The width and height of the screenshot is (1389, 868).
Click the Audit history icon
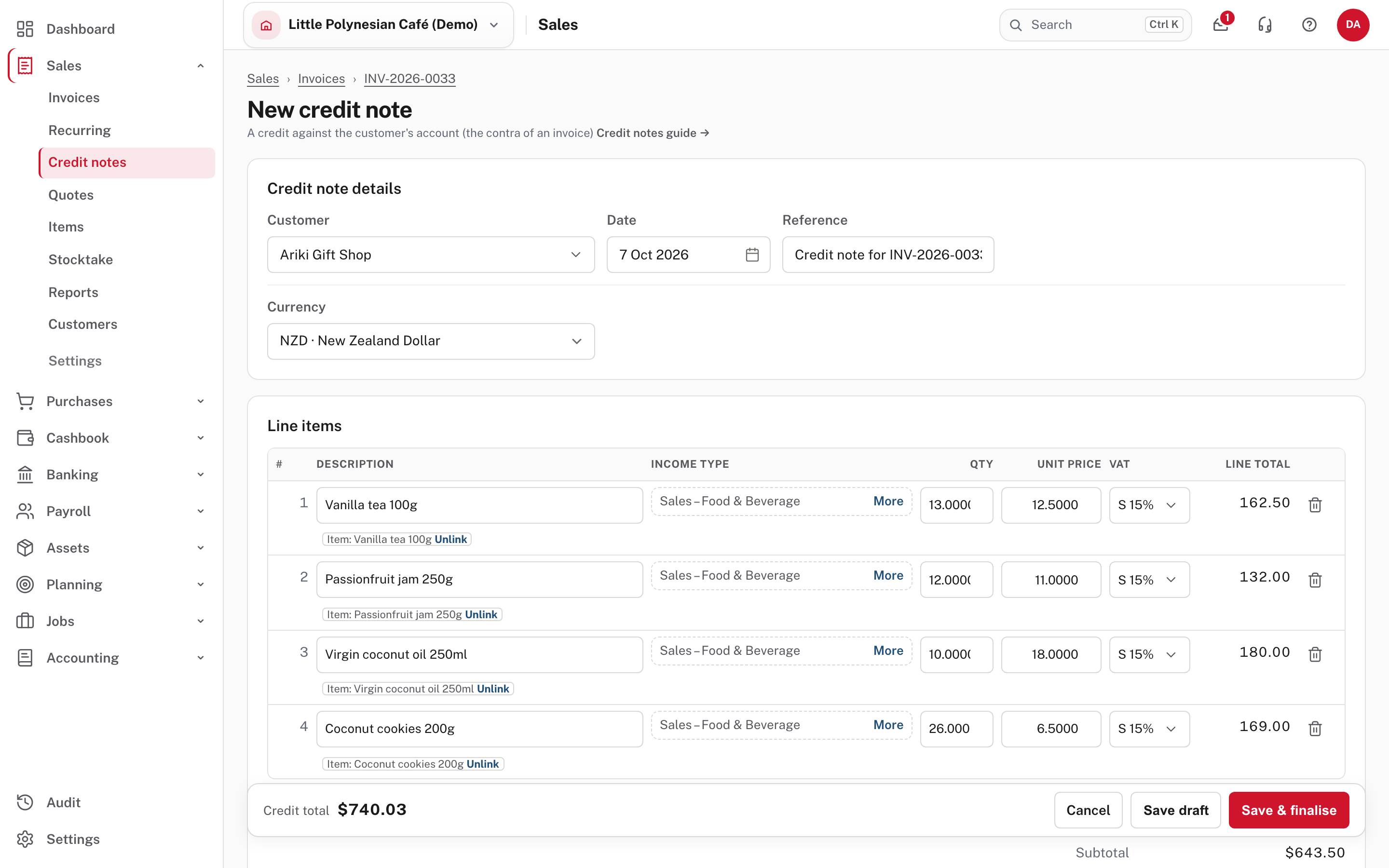[25, 802]
